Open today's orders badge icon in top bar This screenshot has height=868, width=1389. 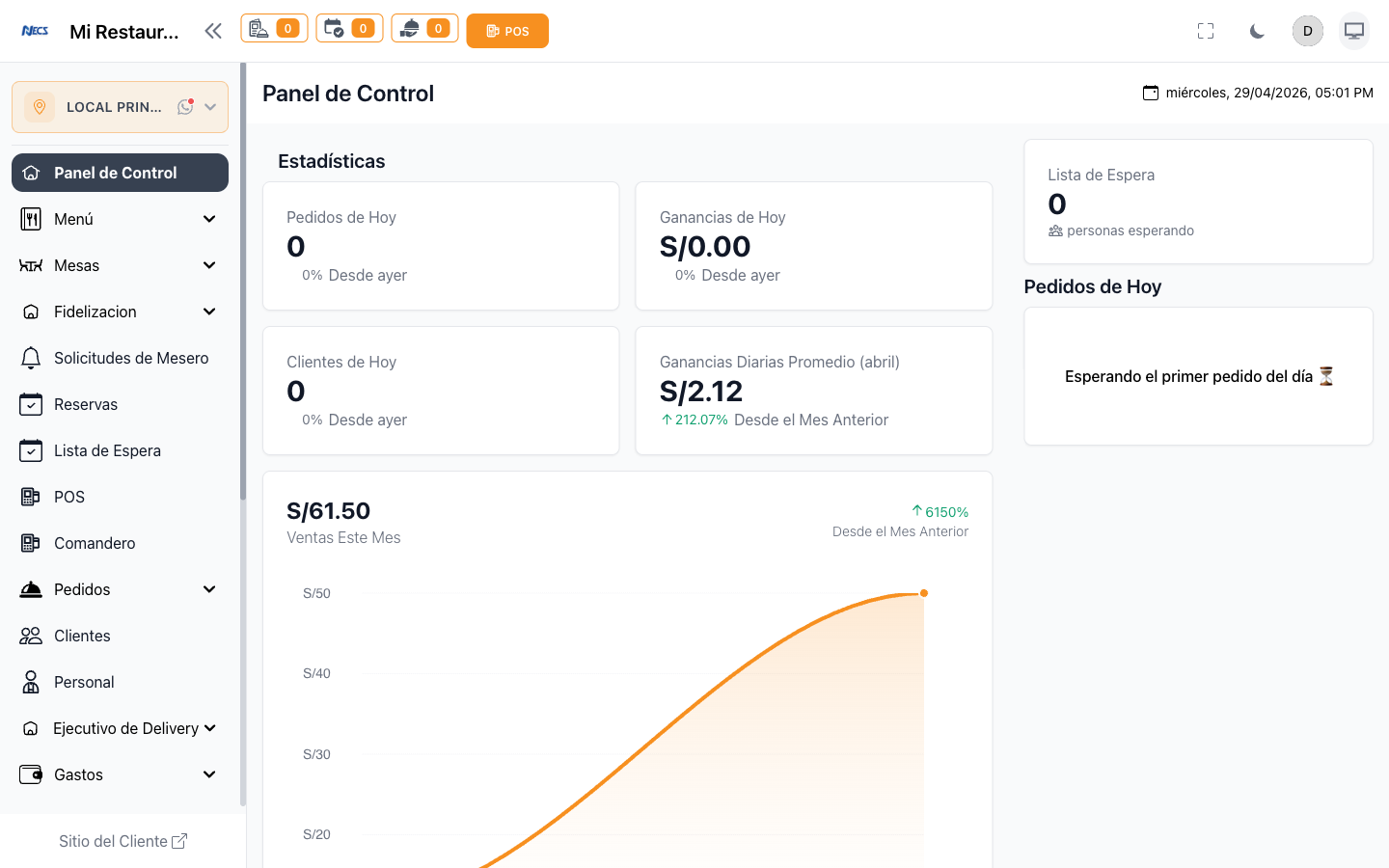click(x=274, y=29)
